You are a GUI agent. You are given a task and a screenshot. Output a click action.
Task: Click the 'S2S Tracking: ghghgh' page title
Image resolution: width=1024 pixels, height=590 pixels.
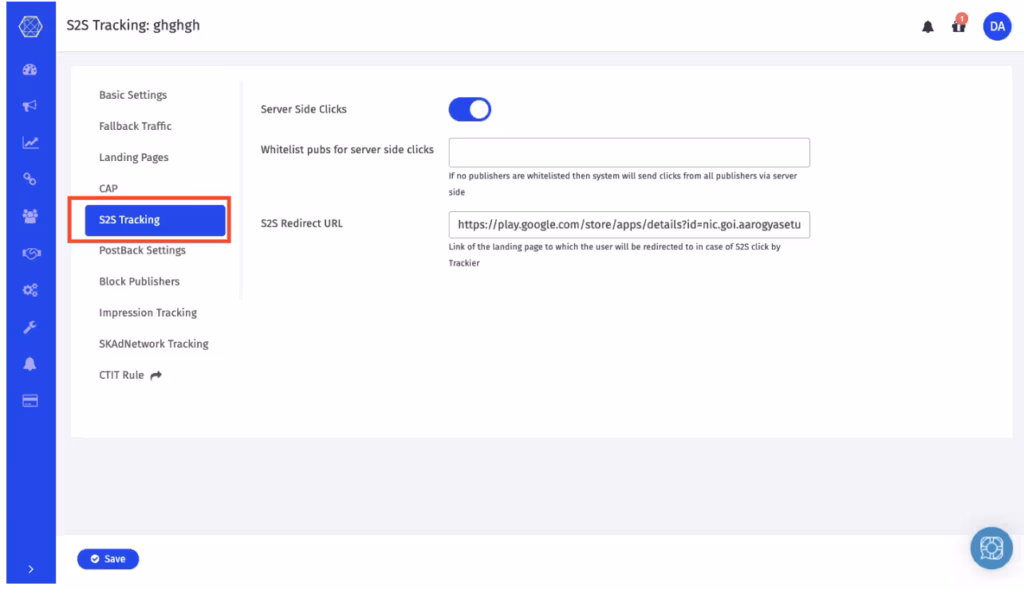point(133,25)
